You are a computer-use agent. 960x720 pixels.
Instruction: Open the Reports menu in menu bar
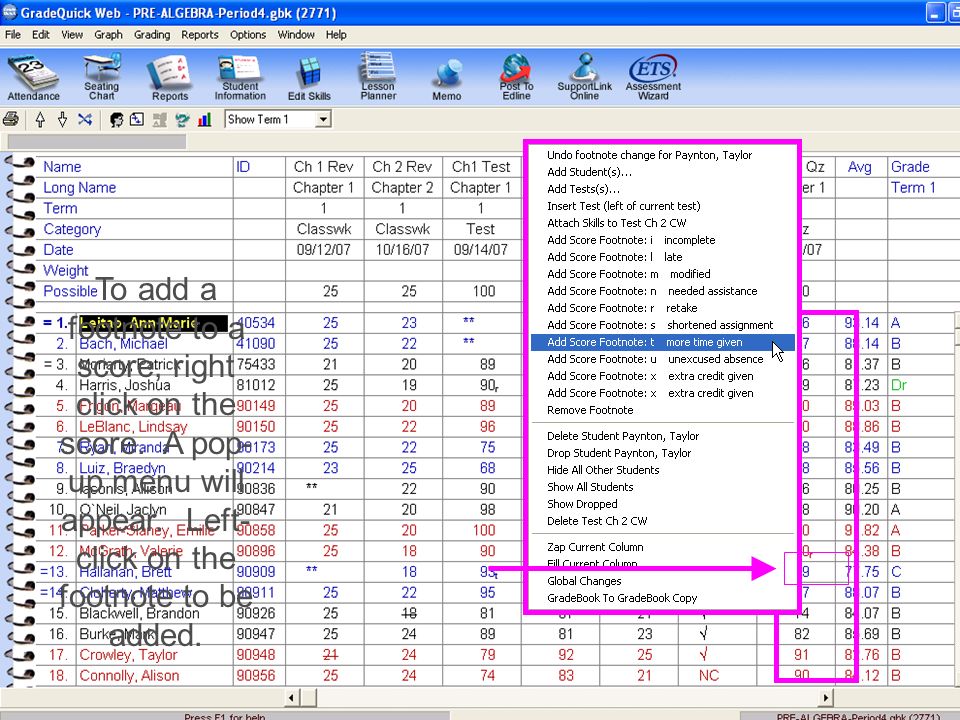click(x=200, y=35)
